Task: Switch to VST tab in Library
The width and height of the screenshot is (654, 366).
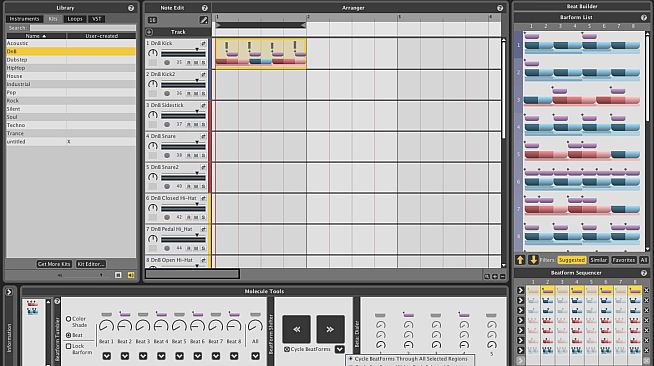Action: tap(96, 19)
